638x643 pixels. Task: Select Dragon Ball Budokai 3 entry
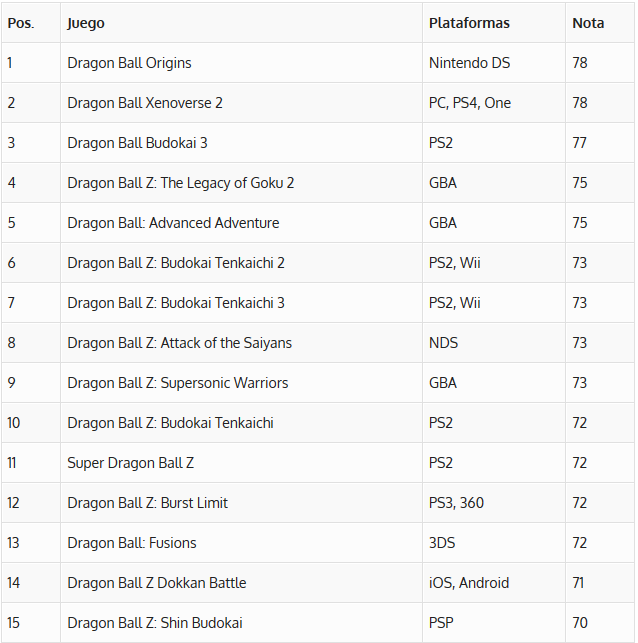click(x=137, y=143)
